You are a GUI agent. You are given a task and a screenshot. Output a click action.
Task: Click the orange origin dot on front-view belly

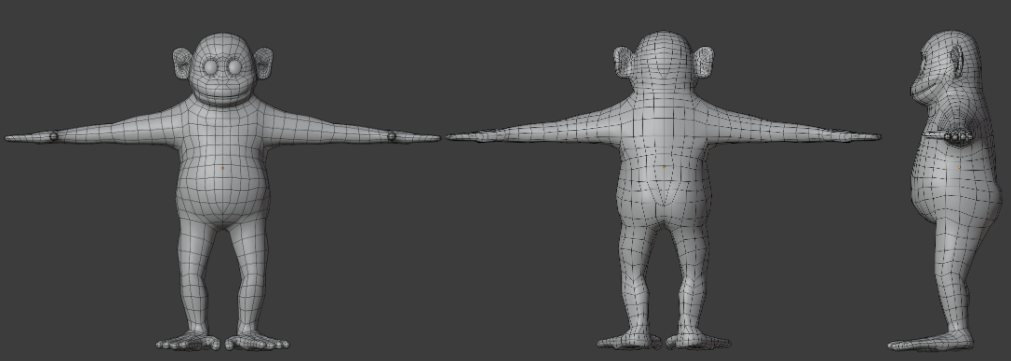222,168
